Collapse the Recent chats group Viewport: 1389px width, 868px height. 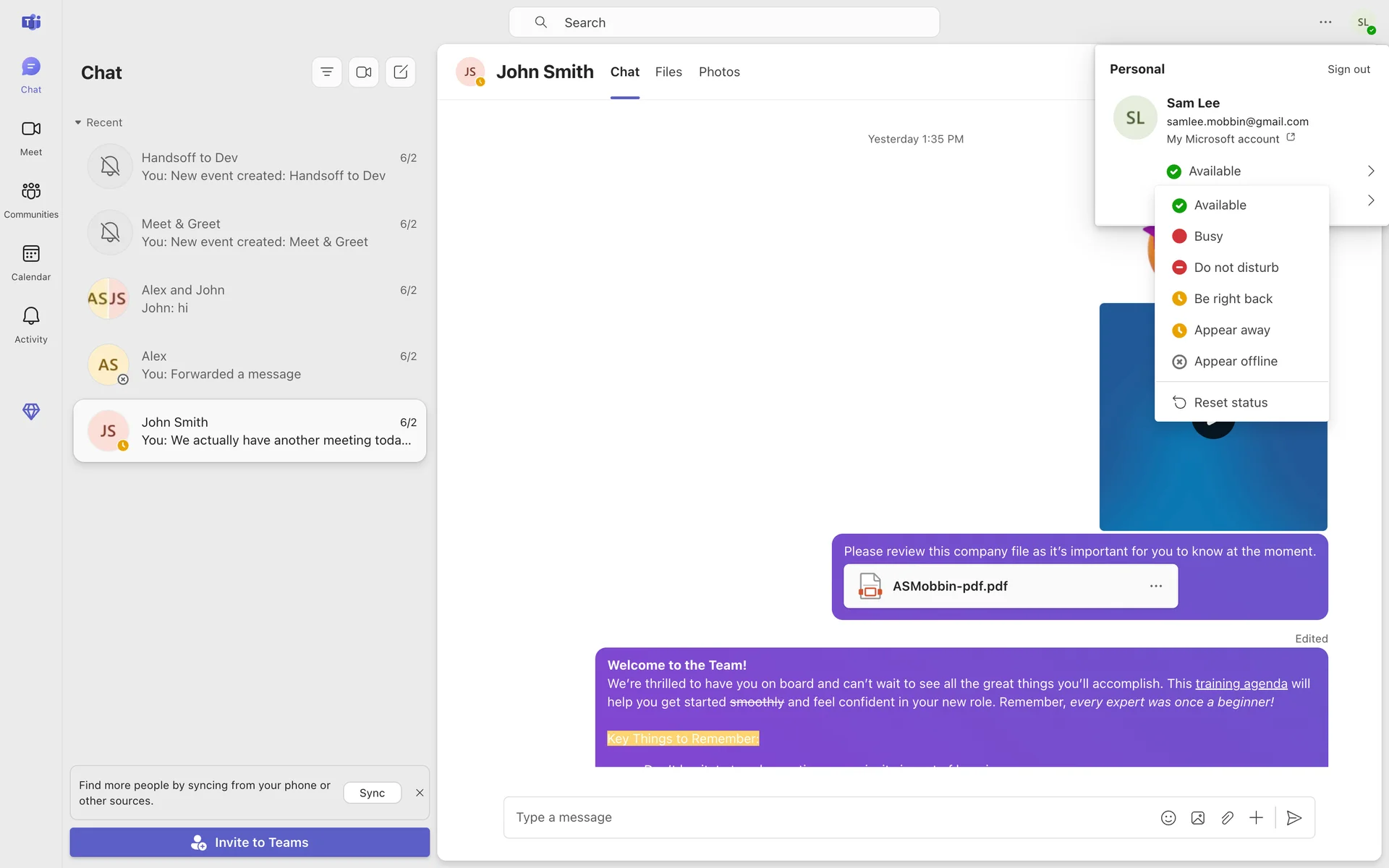(78, 123)
